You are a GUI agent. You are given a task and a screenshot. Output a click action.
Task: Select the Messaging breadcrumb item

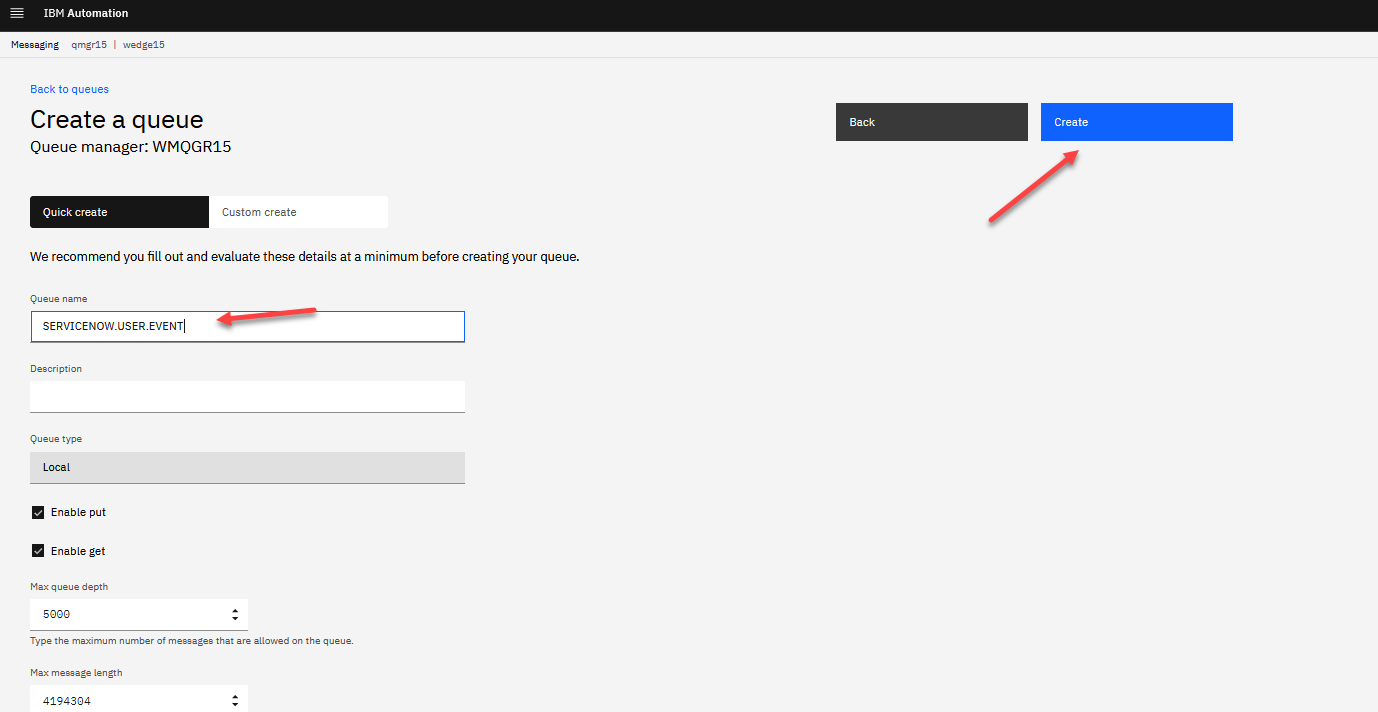[x=35, y=45]
